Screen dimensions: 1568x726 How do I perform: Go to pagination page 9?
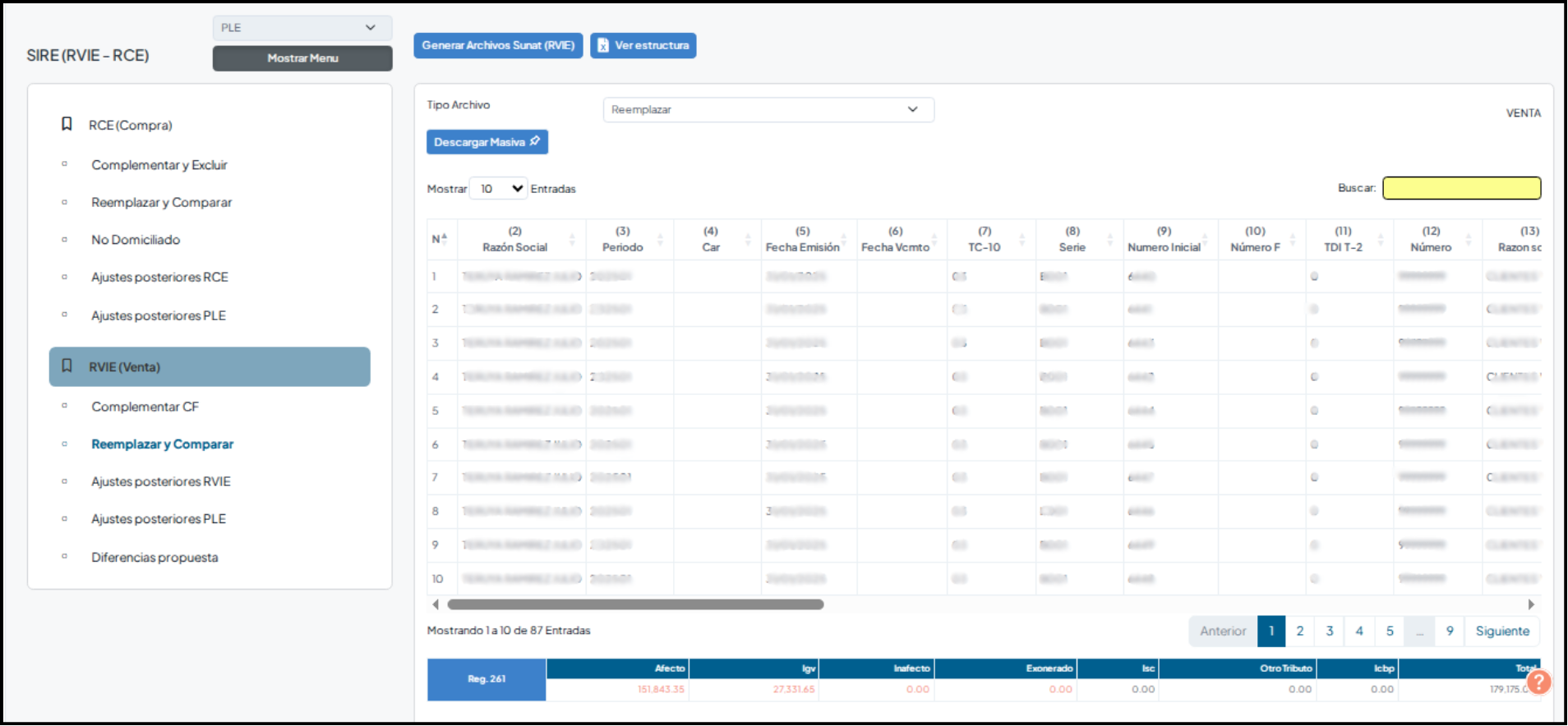pos(1450,631)
